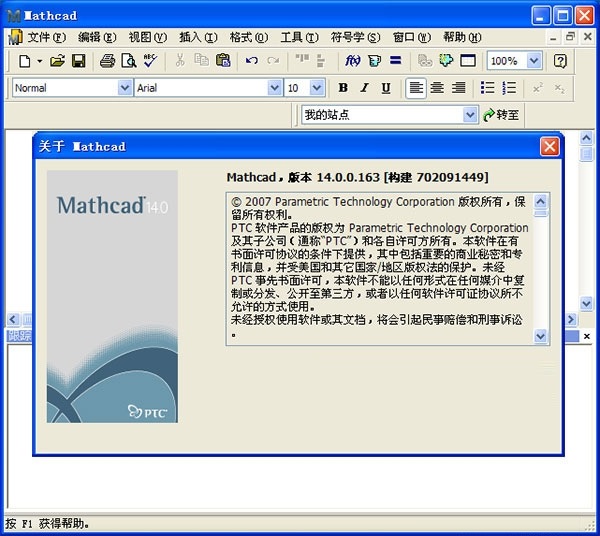This screenshot has width=600, height=536.
Task: Click the license text scroll down arrow
Action: pyautogui.click(x=540, y=336)
